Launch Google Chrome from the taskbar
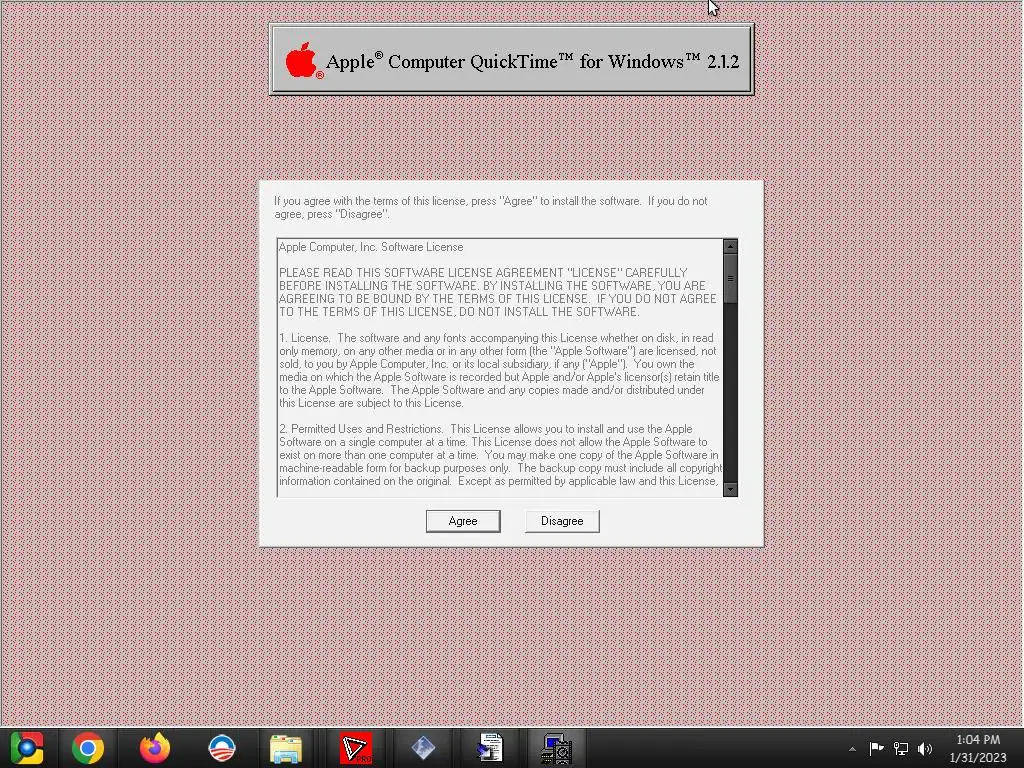 [88, 748]
